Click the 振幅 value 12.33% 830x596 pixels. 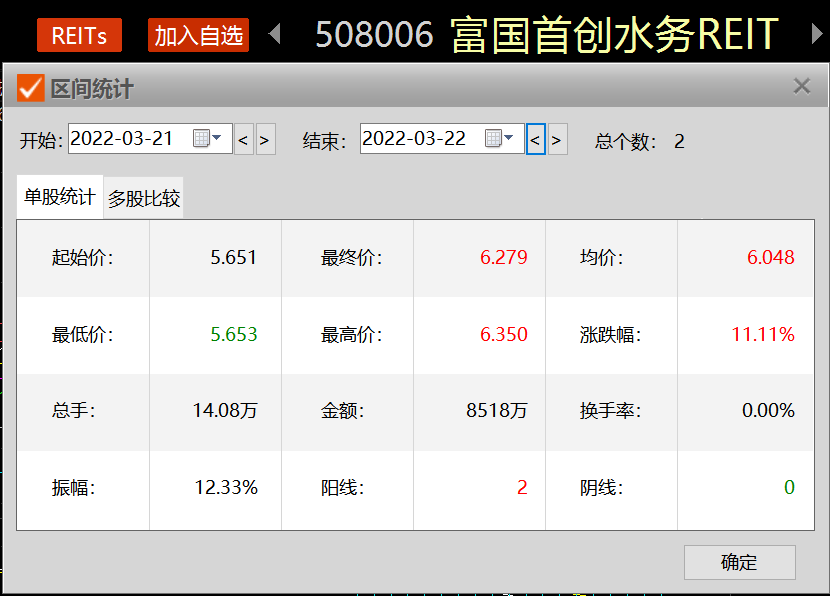[226, 487]
